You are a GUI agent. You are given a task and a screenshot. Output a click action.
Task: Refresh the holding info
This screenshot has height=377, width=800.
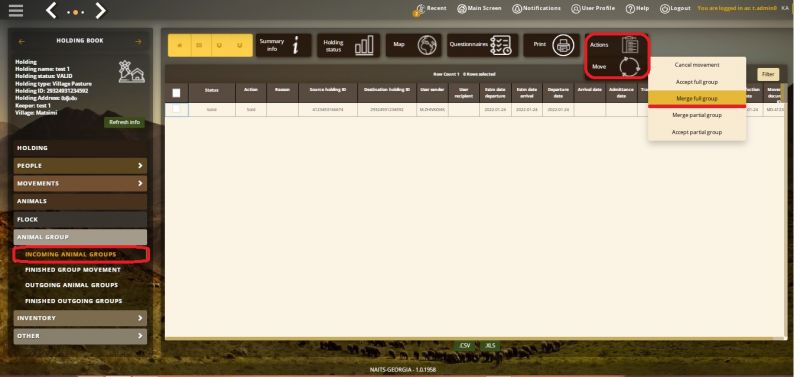(x=124, y=122)
